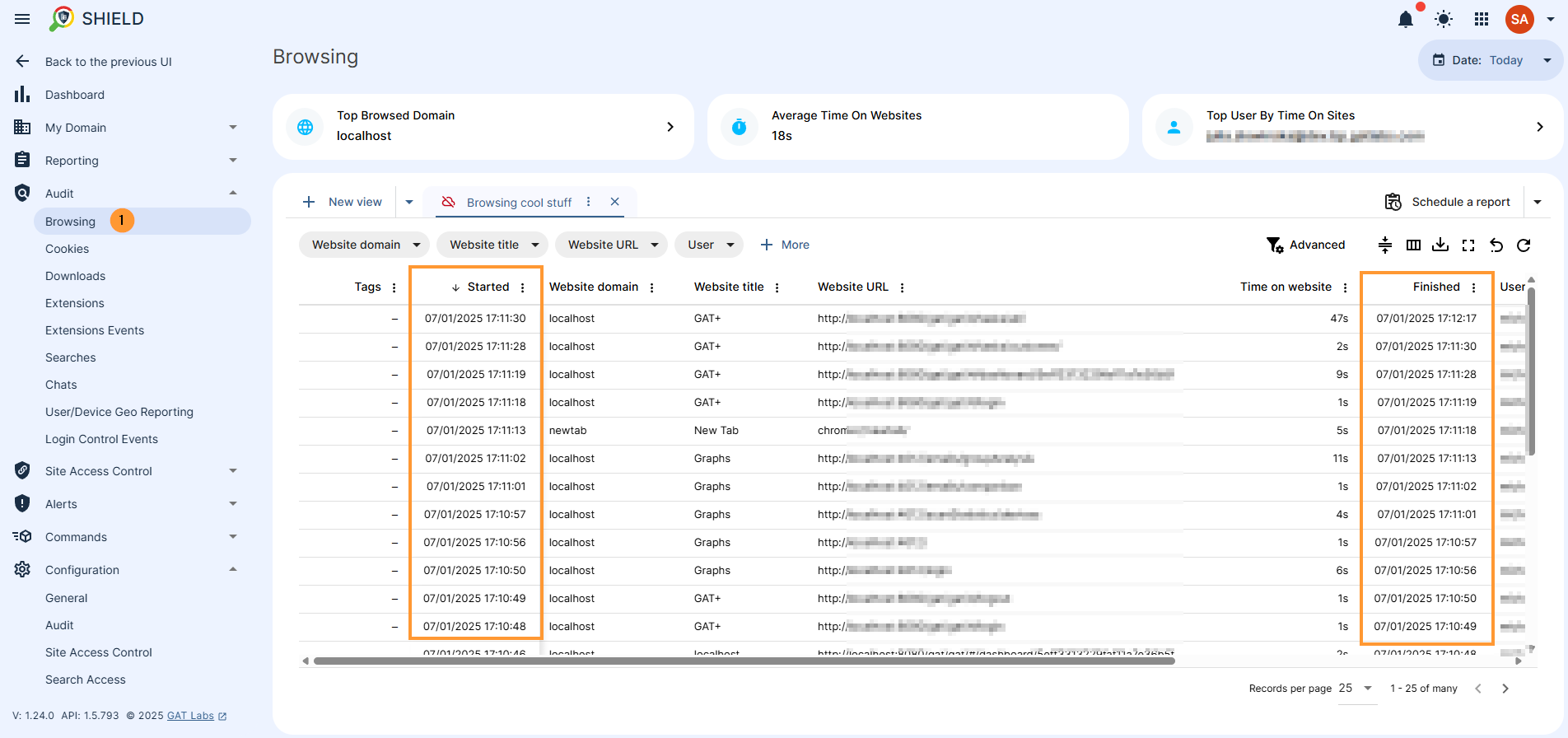Open the hamburger navigation menu

[x=22, y=19]
